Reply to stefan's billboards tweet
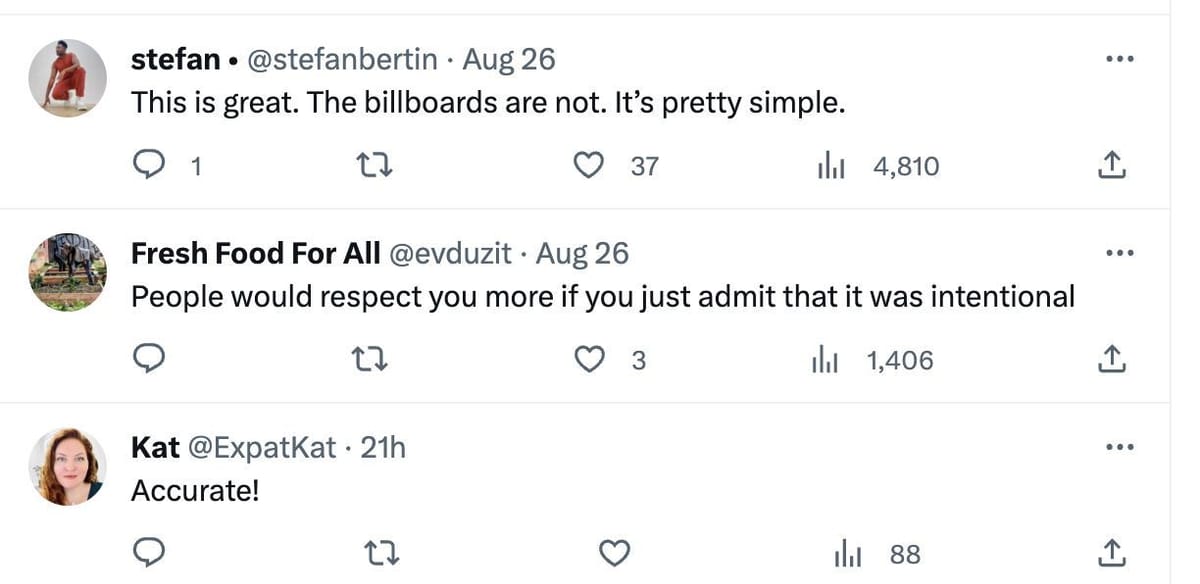This screenshot has width=1200, height=584. click(148, 166)
